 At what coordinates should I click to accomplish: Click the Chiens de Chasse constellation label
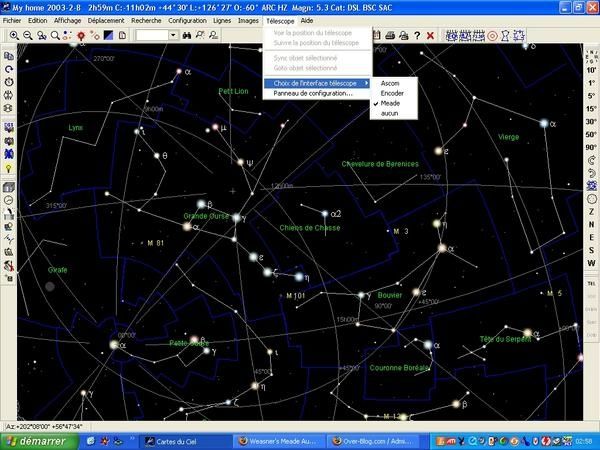[x=310, y=228]
